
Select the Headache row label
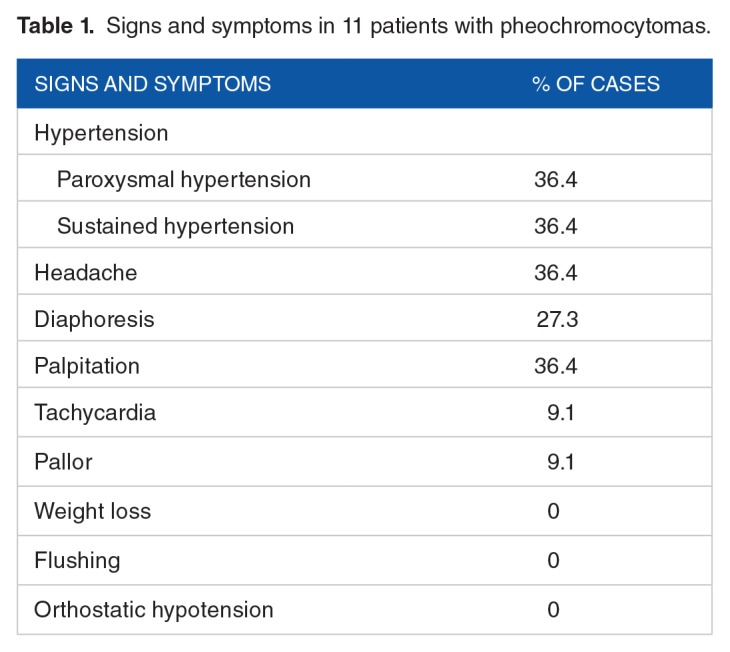click(85, 273)
